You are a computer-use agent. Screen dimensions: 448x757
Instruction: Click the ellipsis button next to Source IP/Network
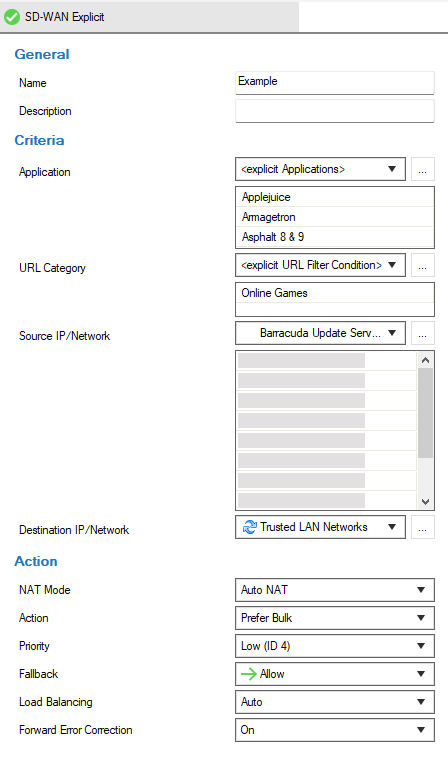(422, 333)
